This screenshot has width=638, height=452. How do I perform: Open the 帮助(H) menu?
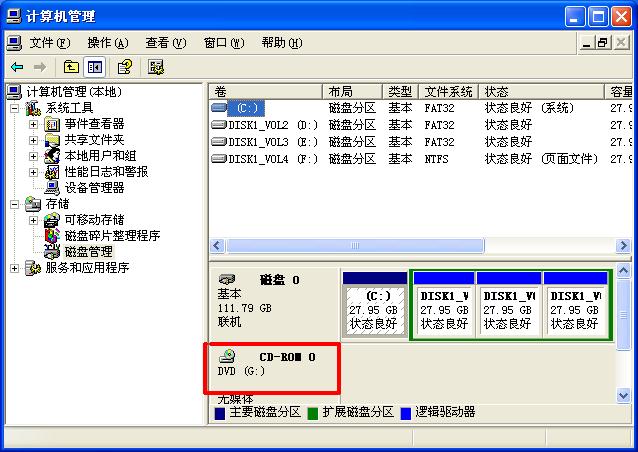point(282,43)
